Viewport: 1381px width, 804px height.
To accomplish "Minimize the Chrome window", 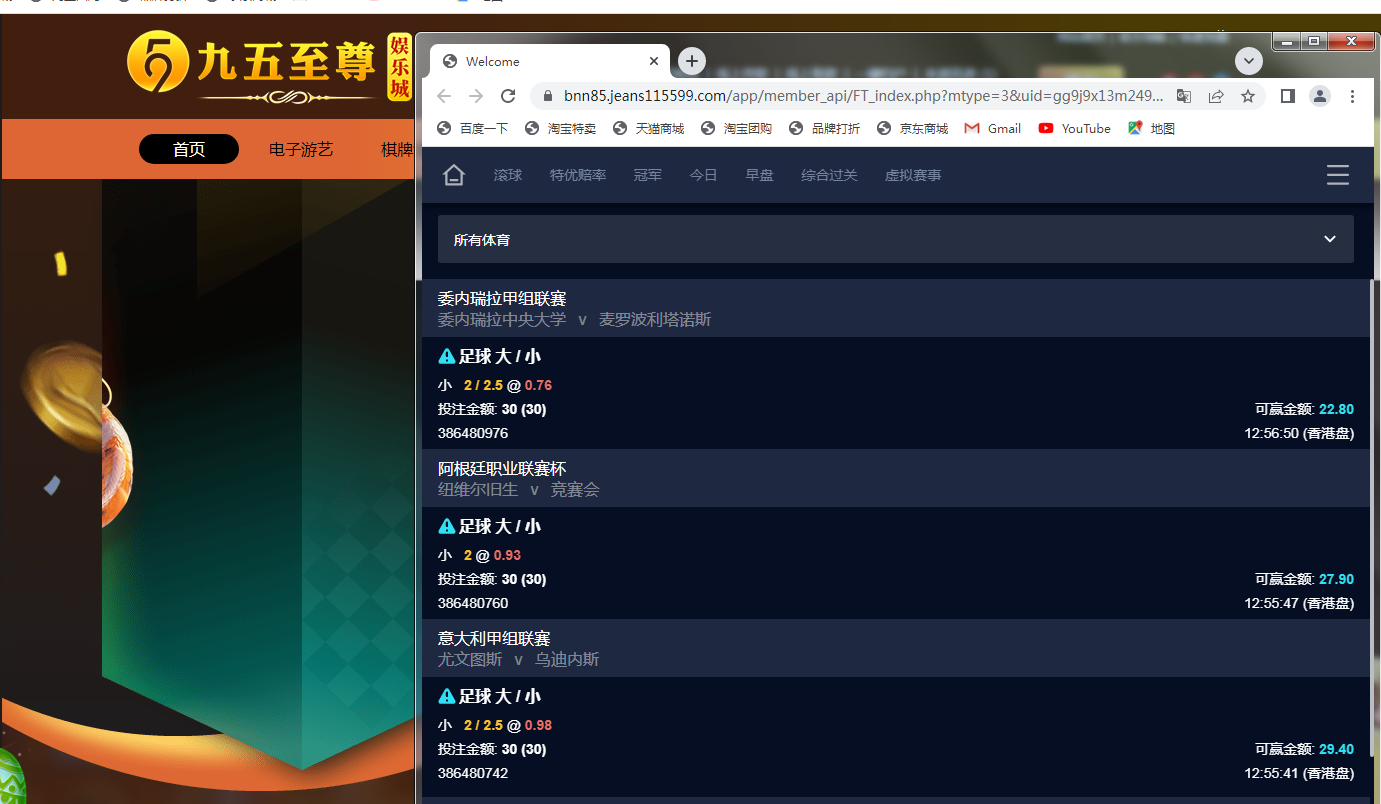I will pyautogui.click(x=1288, y=41).
